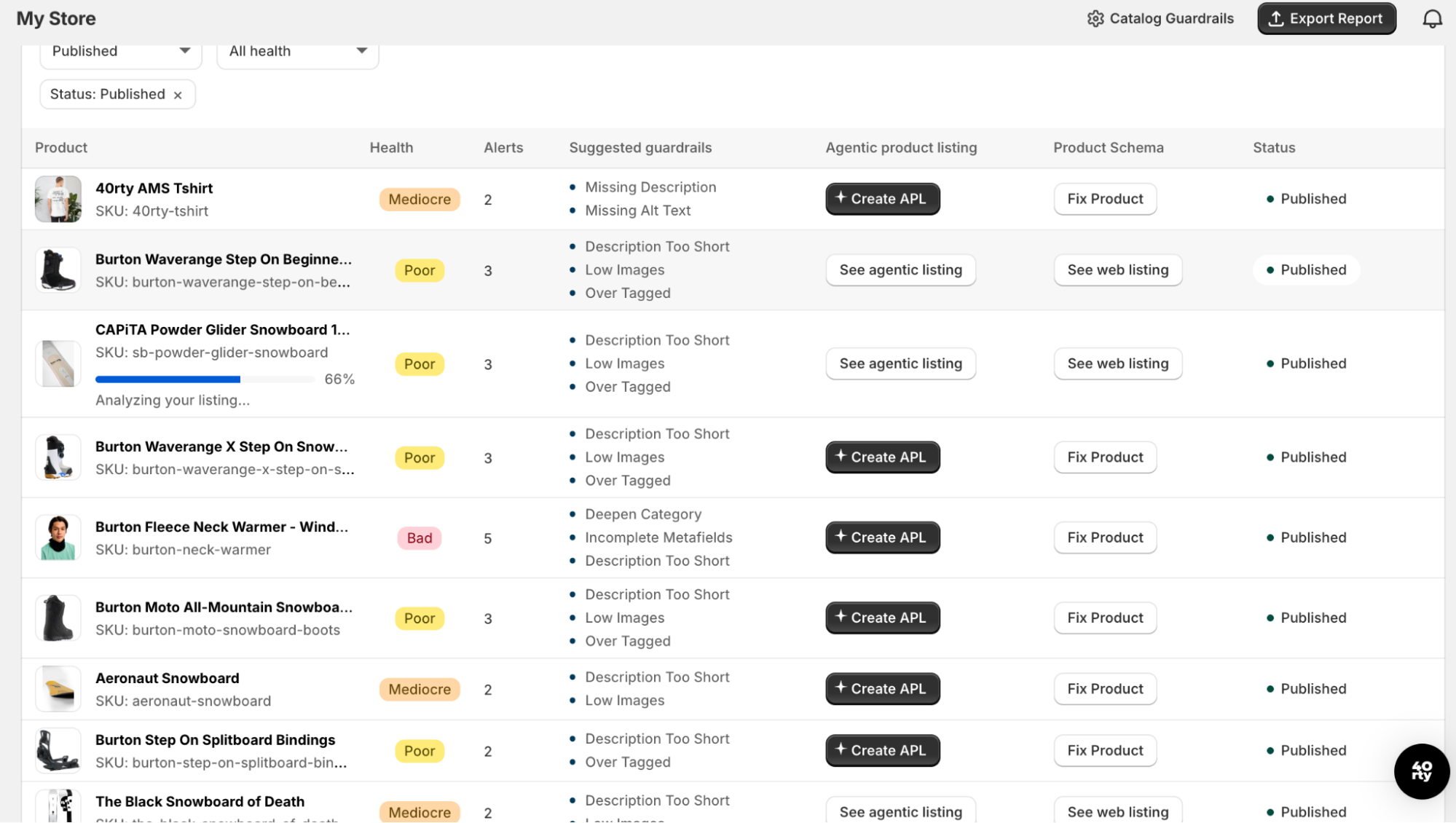Click Deepen Category guardrail

[643, 514]
